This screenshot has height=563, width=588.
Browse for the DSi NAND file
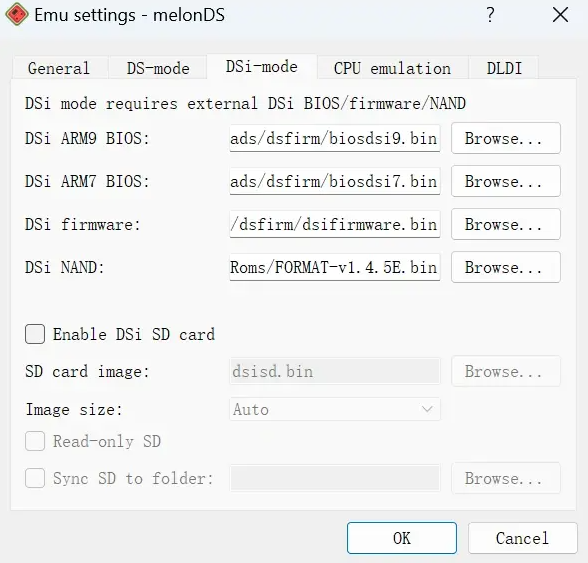[x=506, y=267]
